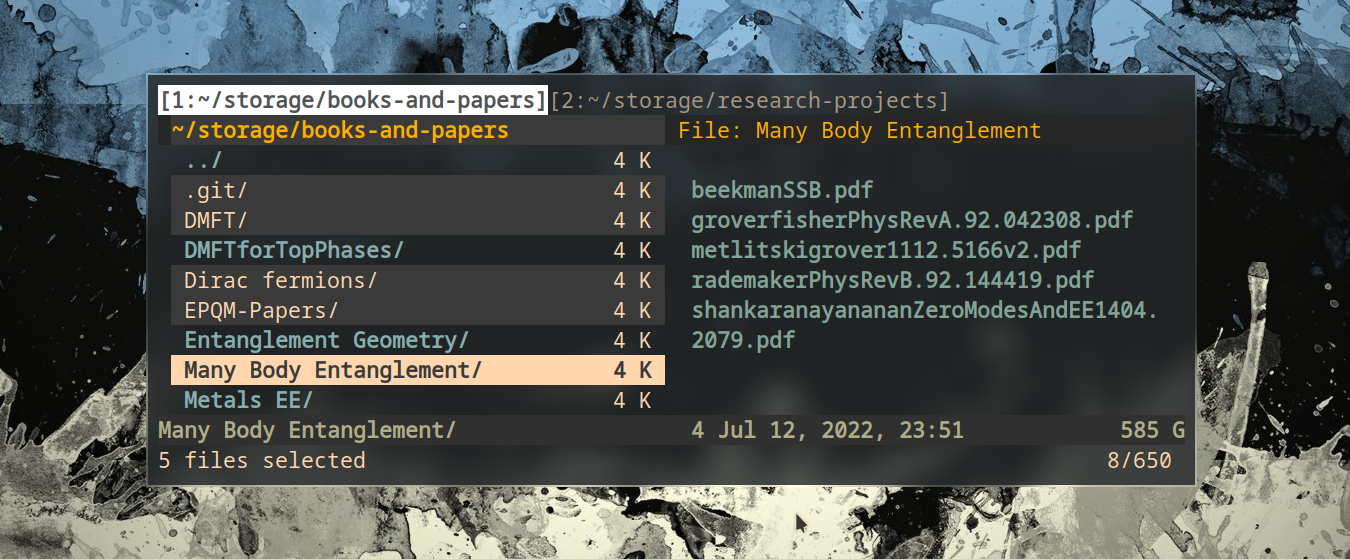Open the EPQM-Papers folder

coord(261,310)
